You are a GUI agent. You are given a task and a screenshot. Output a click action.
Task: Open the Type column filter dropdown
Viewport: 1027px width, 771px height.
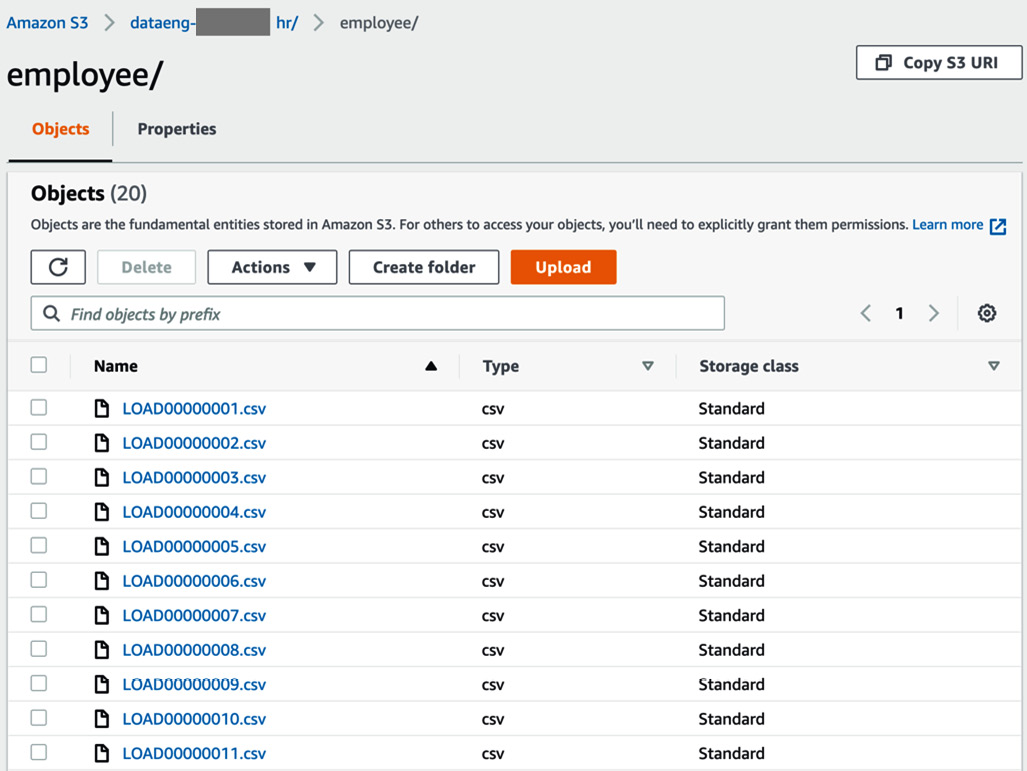tap(648, 366)
